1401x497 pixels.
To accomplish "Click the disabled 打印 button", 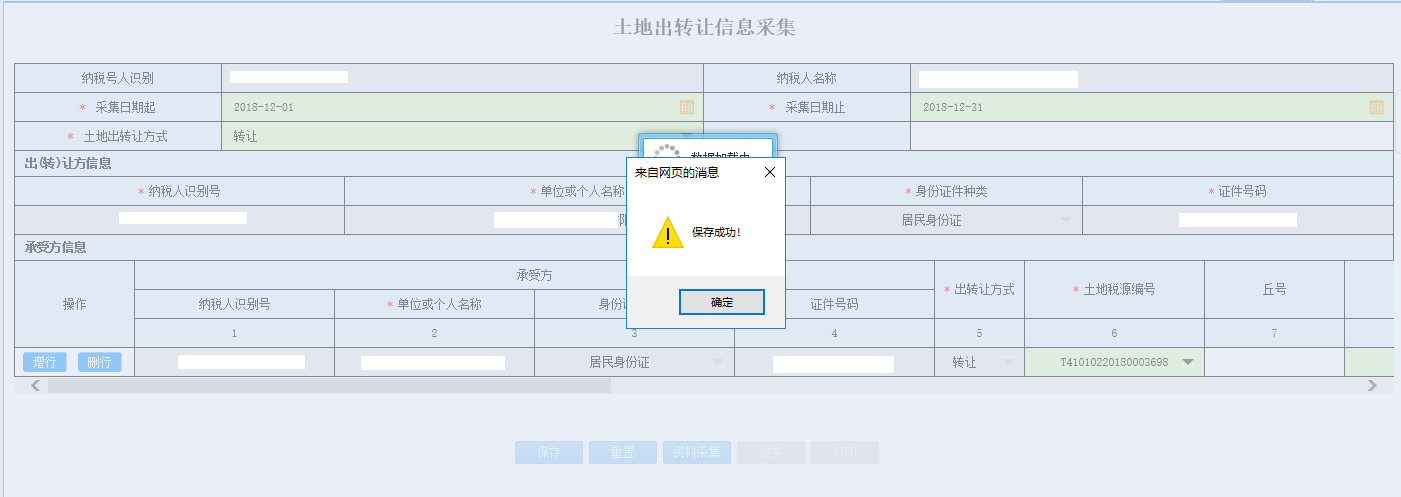I will tap(844, 452).
